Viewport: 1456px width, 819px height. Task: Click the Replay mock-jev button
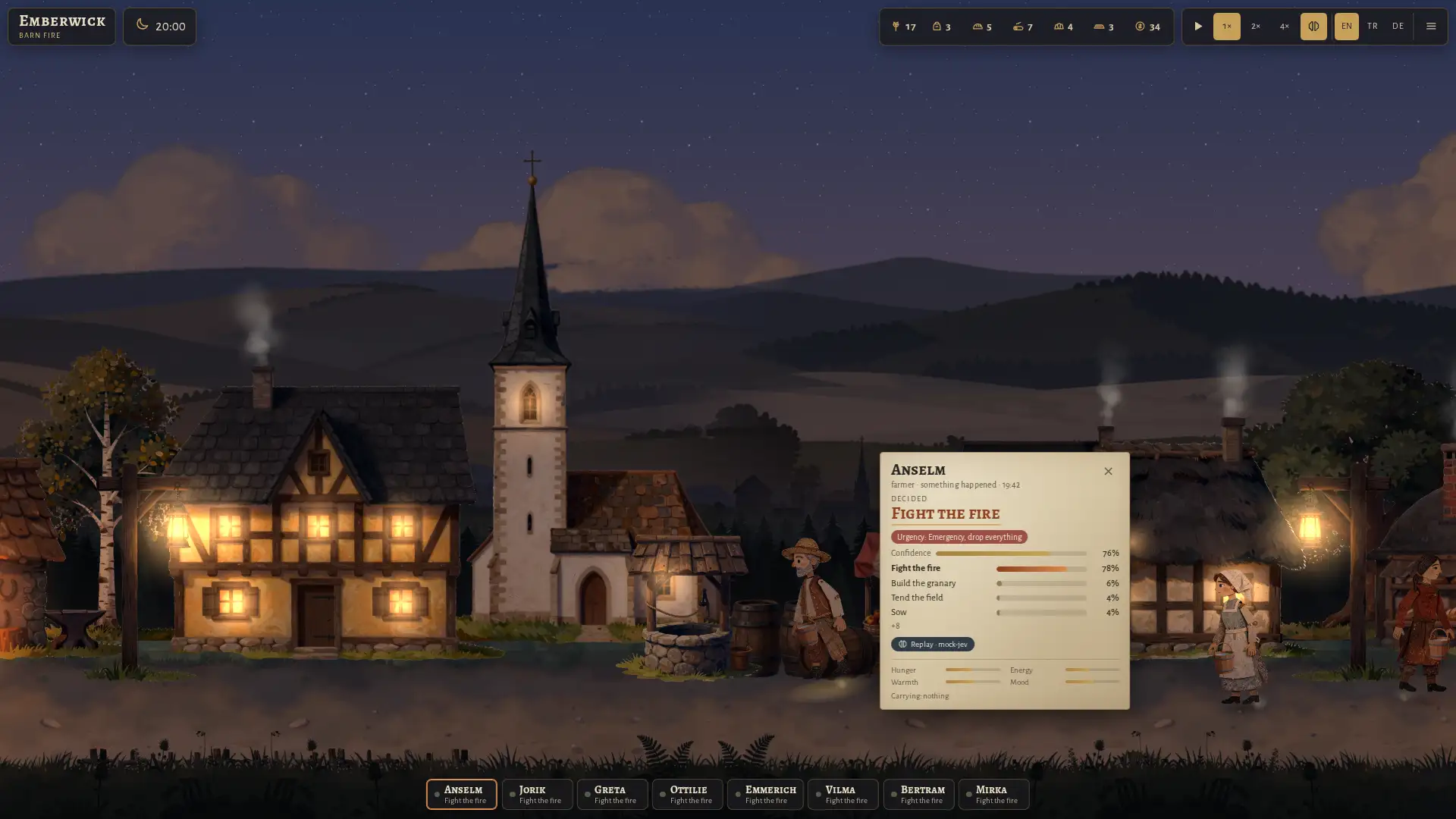click(933, 644)
